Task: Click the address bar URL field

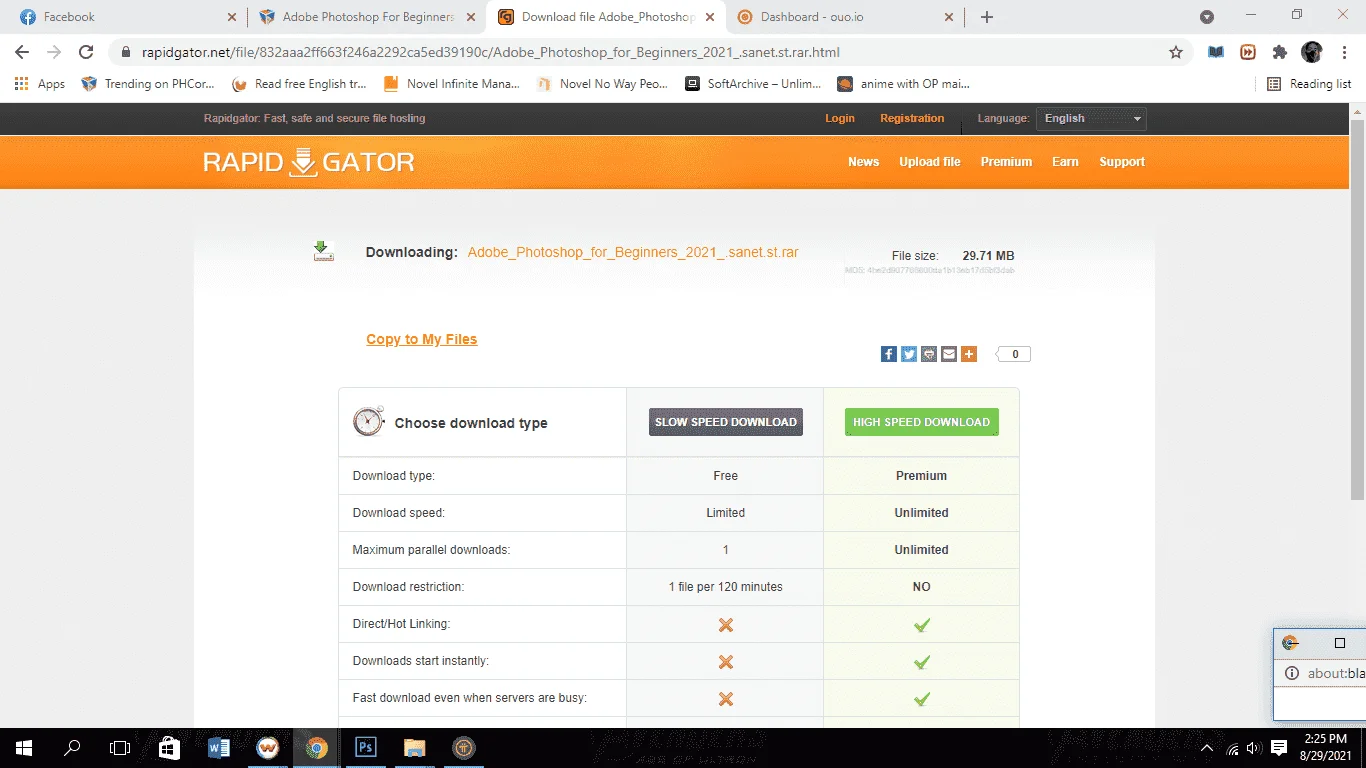Action: [640, 52]
